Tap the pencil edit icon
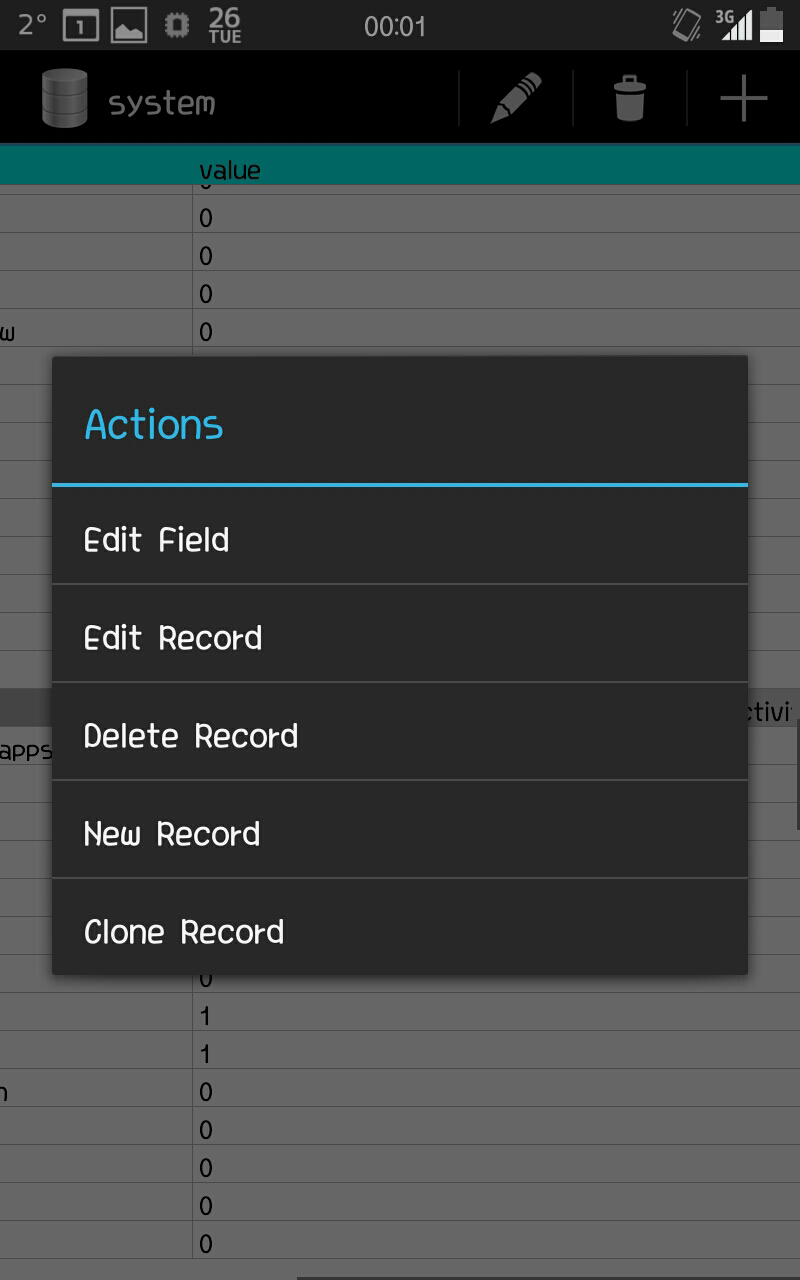 coord(516,98)
